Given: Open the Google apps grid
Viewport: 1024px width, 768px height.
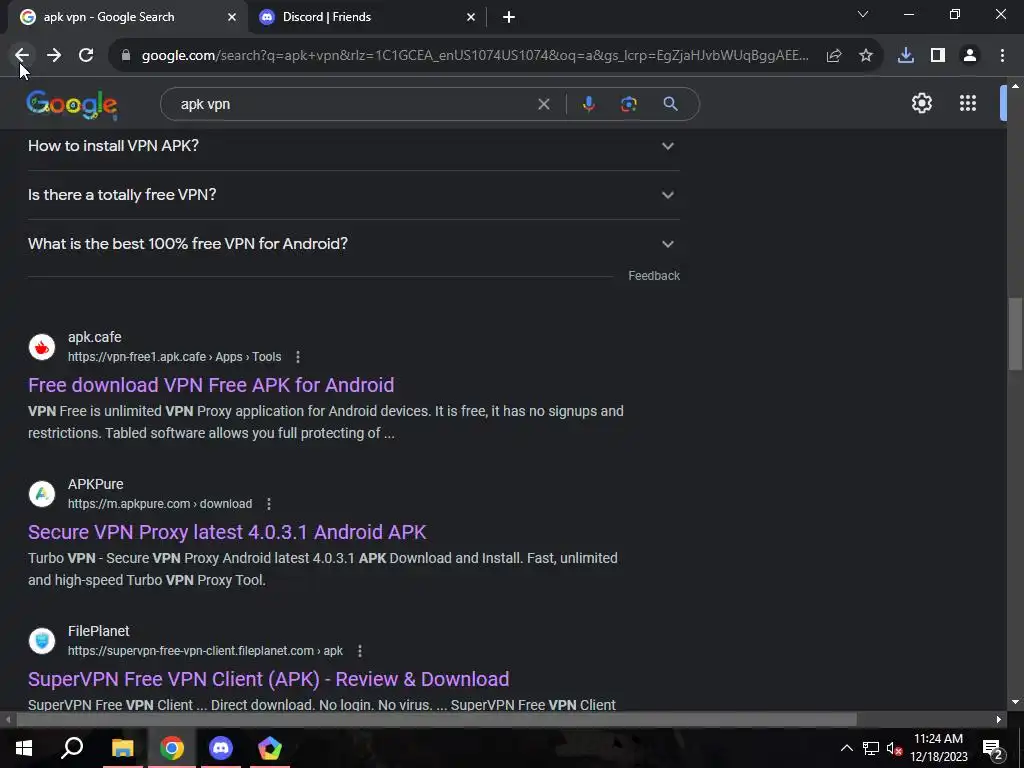Looking at the screenshot, I should click(x=968, y=103).
